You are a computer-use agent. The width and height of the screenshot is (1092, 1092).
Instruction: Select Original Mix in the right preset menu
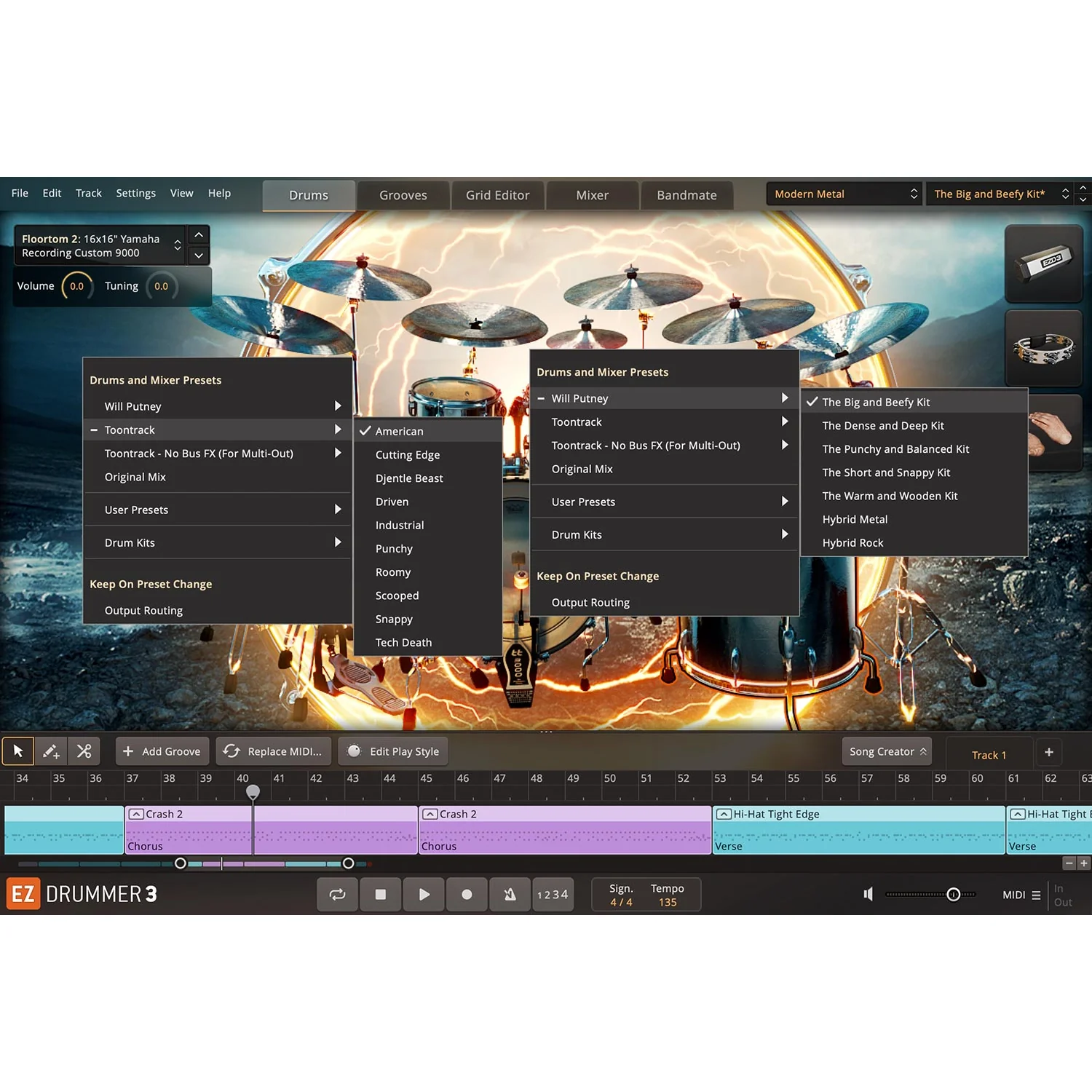click(x=665, y=469)
